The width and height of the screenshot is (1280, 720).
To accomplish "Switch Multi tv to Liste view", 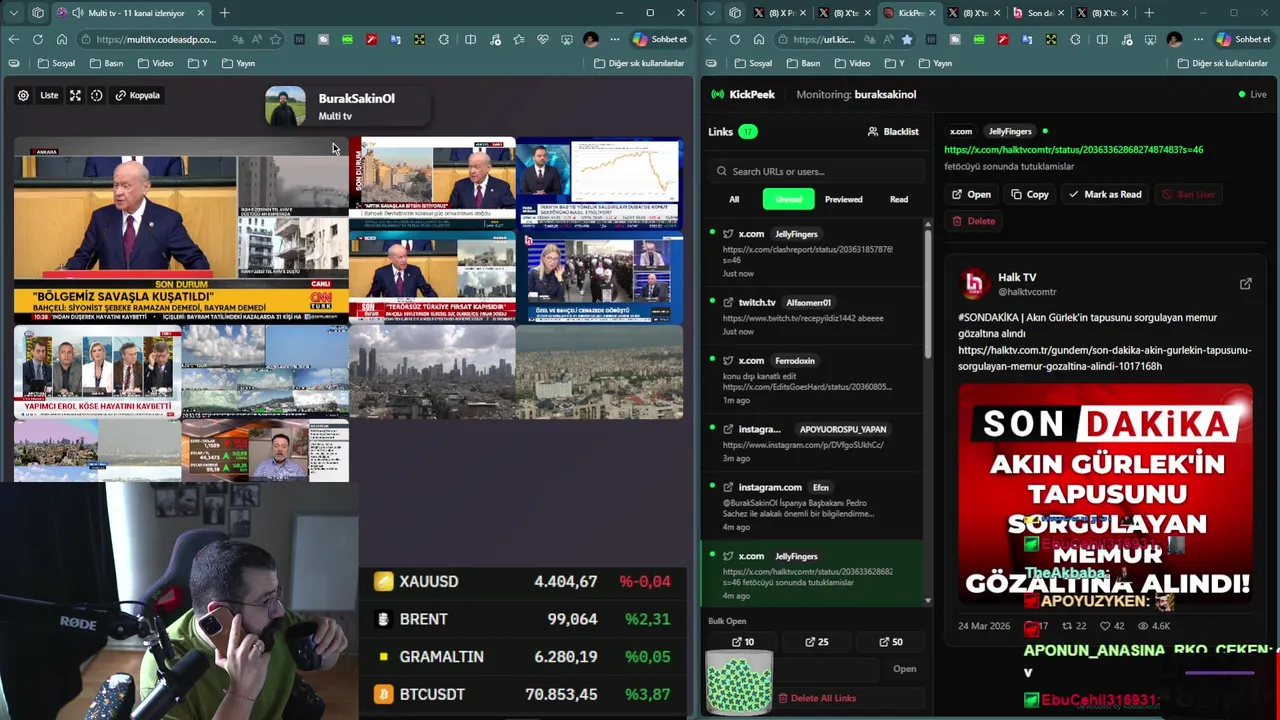I will tap(49, 95).
